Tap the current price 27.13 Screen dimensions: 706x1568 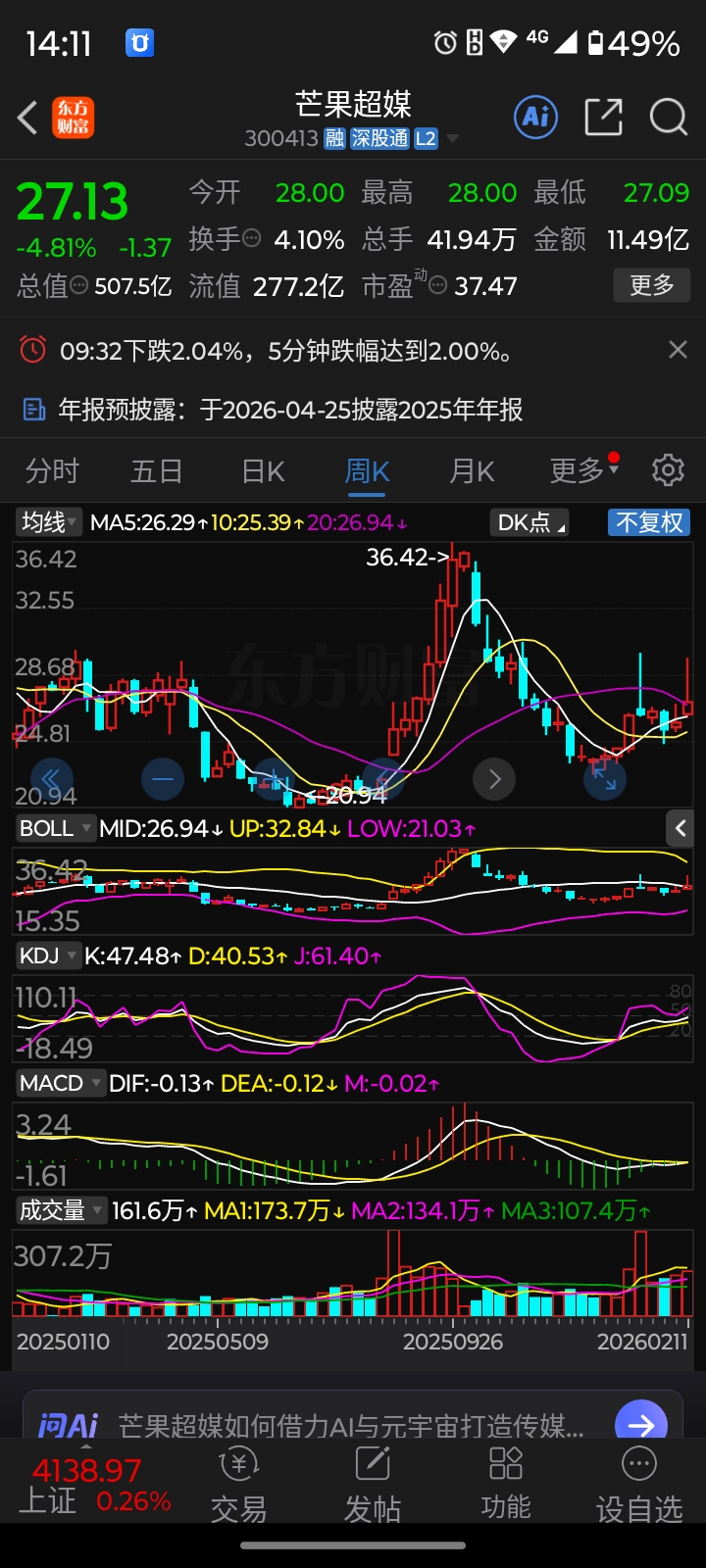pos(73,202)
